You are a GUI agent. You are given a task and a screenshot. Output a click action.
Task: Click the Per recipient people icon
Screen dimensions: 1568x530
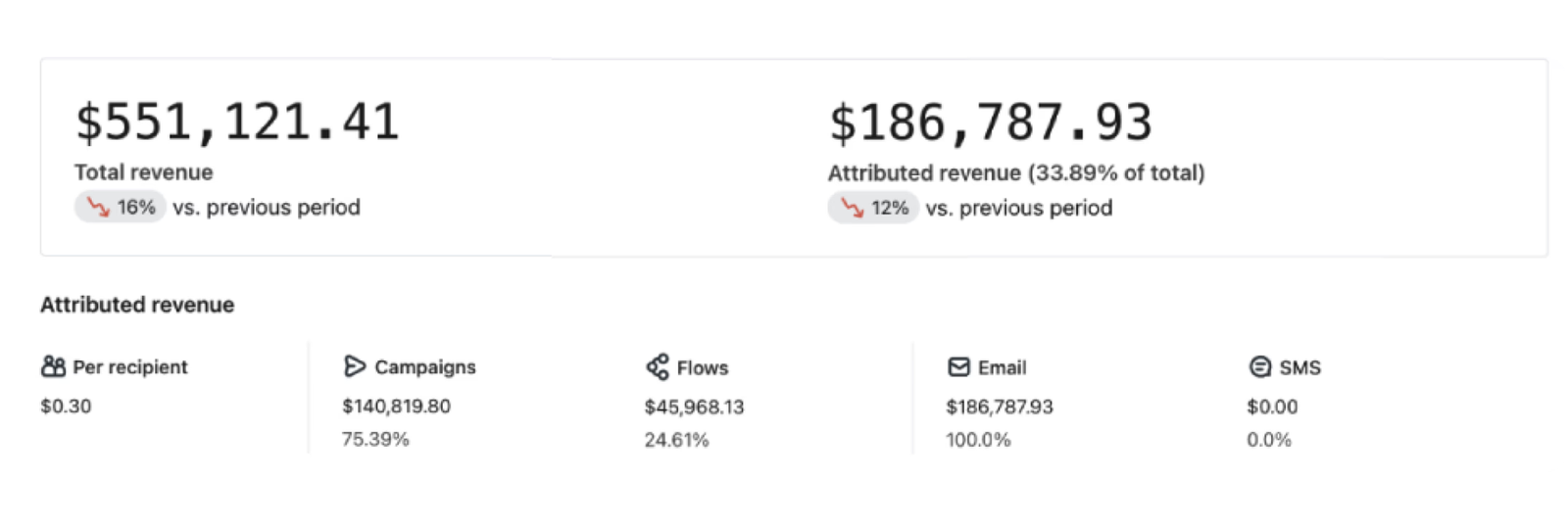(x=53, y=366)
